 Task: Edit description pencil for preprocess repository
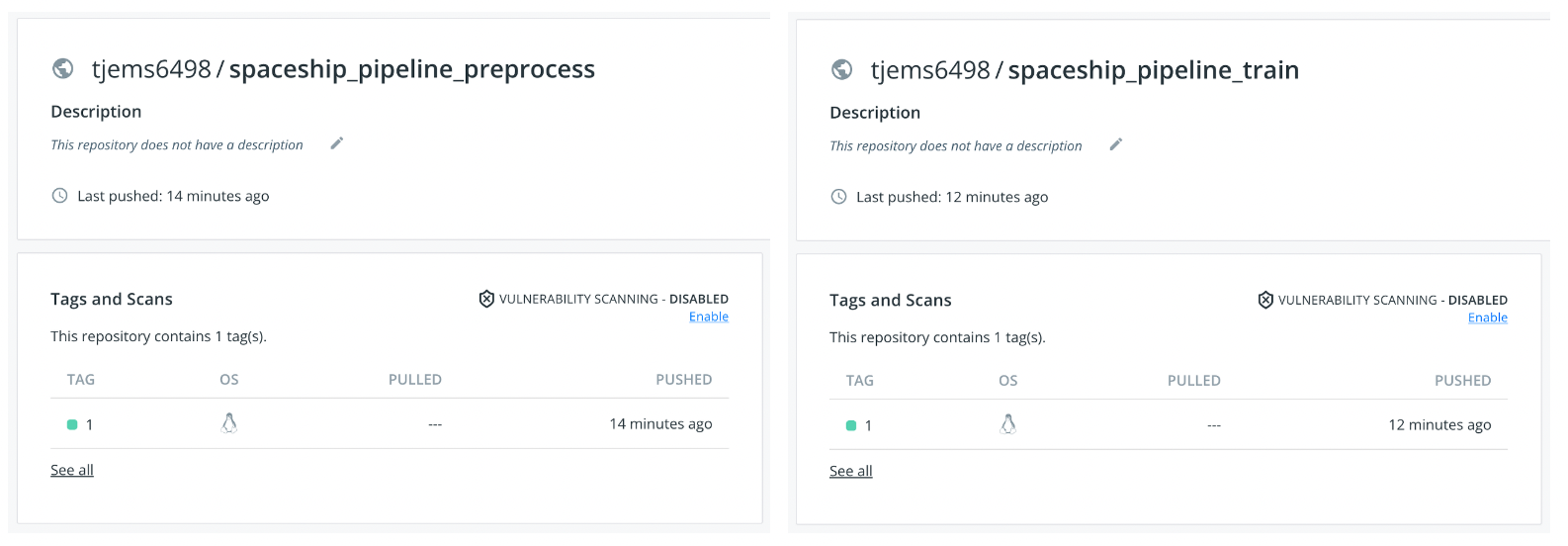click(x=336, y=143)
